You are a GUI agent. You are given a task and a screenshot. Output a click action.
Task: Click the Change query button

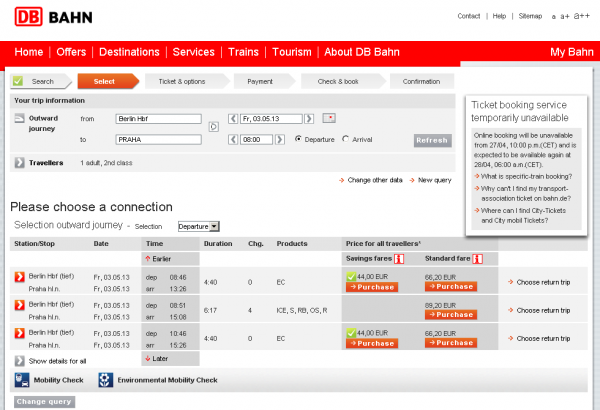[x=44, y=402]
